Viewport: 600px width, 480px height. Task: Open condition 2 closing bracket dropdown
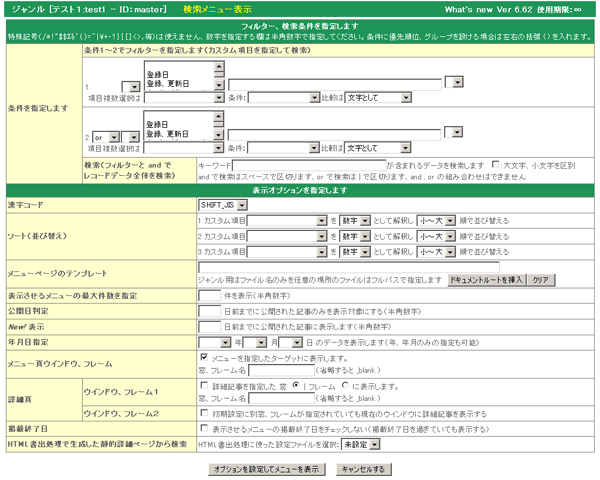(453, 132)
